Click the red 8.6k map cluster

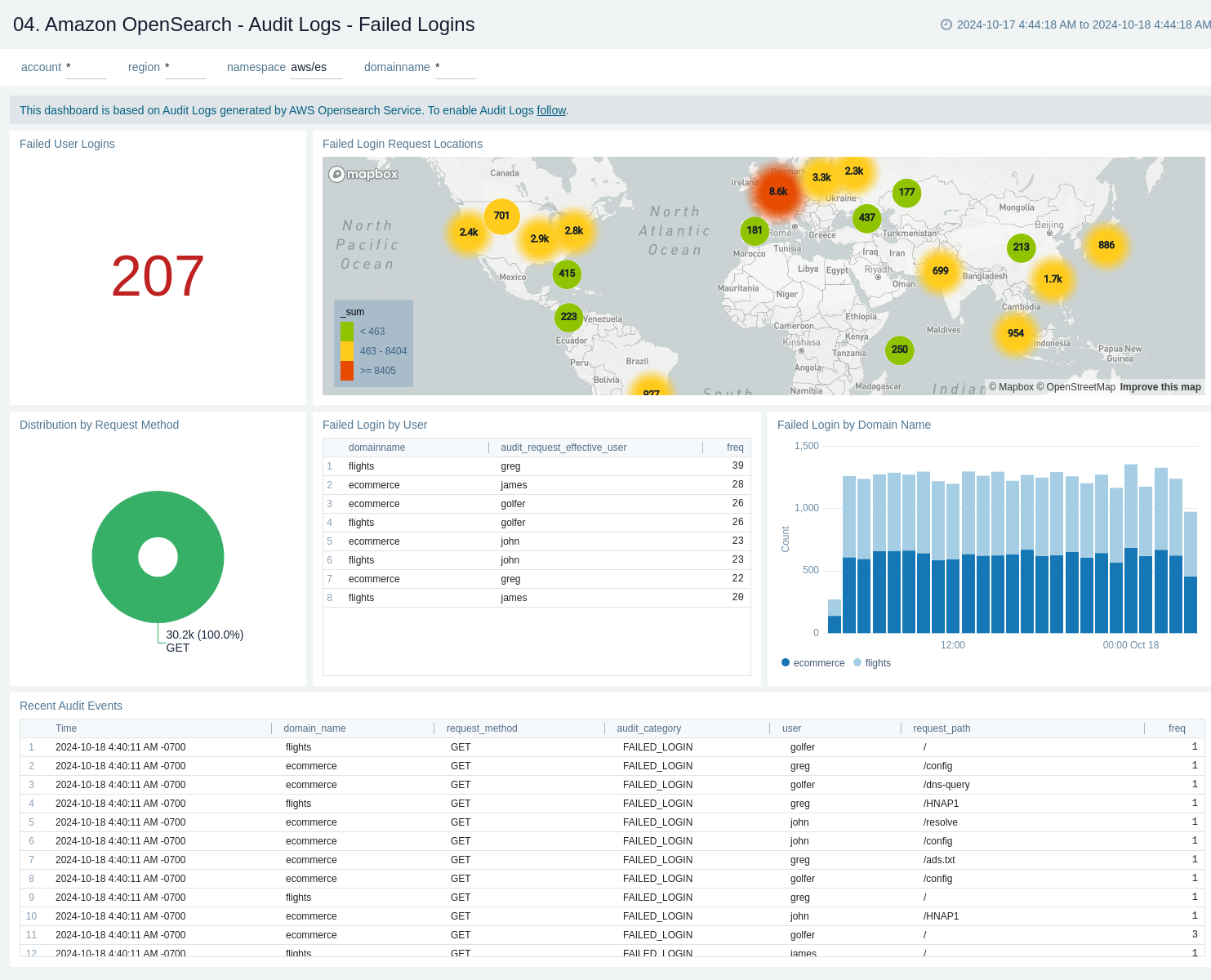click(x=778, y=191)
